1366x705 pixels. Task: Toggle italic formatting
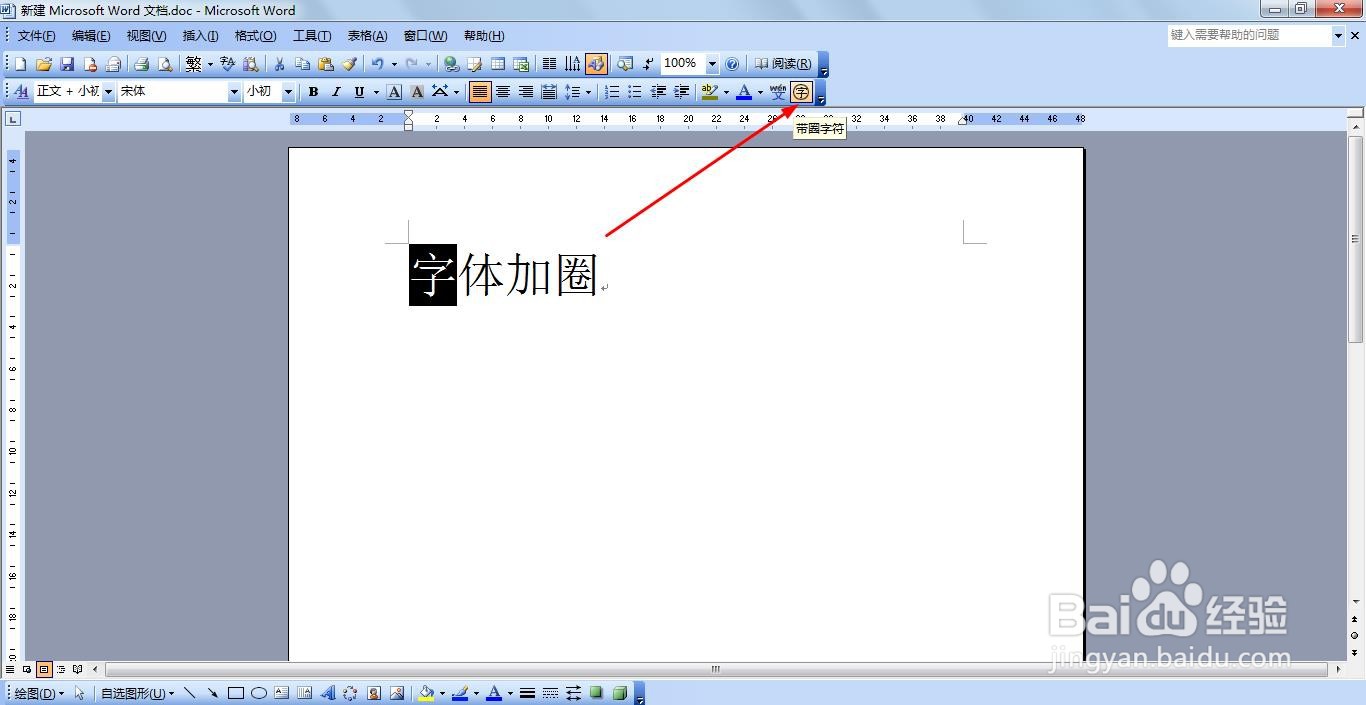(x=335, y=91)
